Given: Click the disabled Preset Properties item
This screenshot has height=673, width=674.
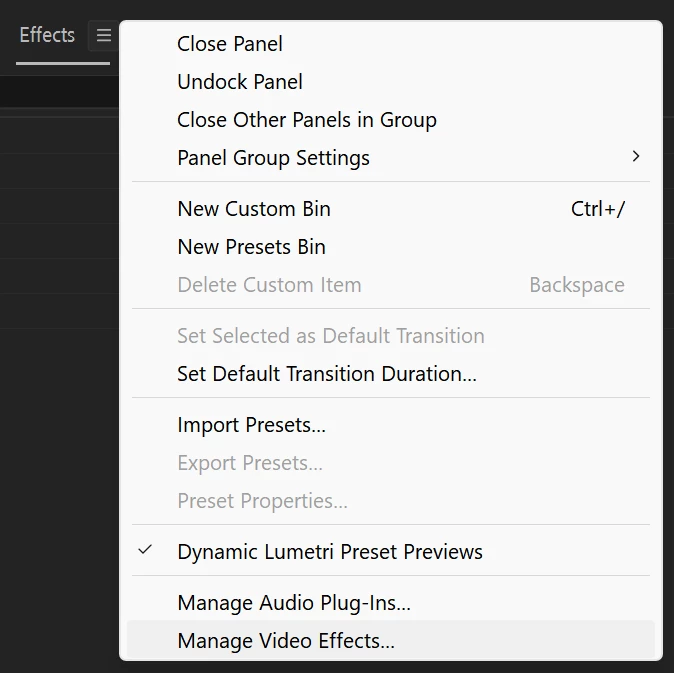Looking at the screenshot, I should click(262, 501).
